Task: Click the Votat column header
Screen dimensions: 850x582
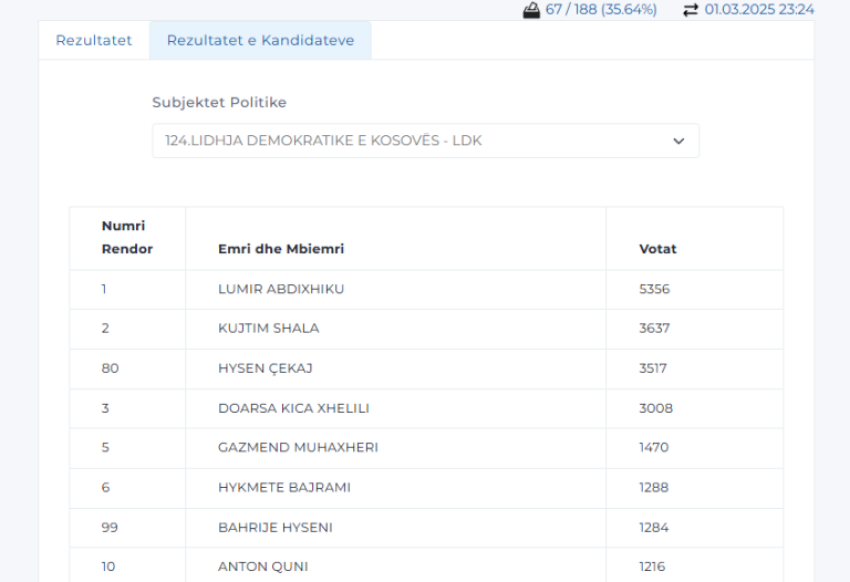Action: pos(658,249)
